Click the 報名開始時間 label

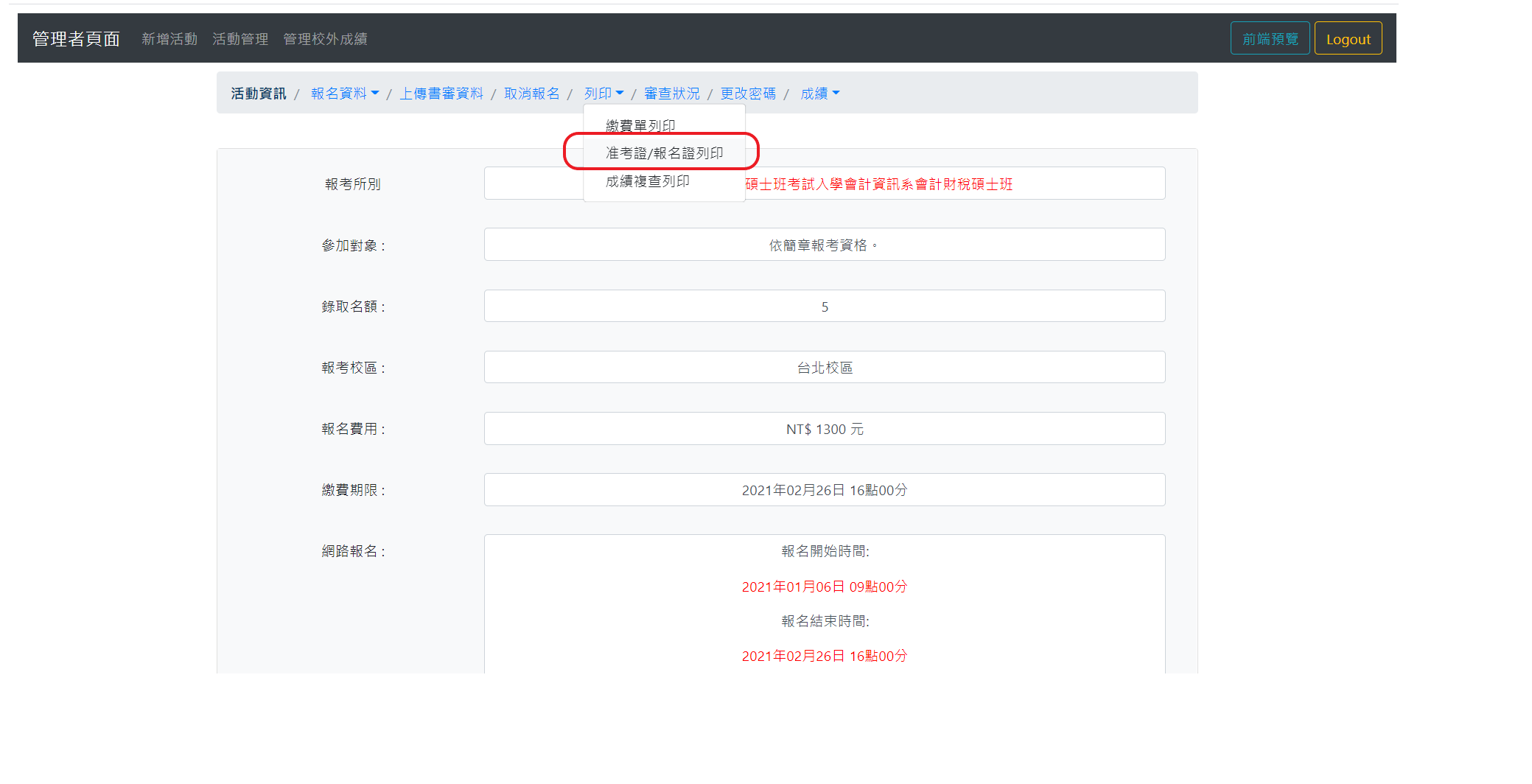point(825,551)
